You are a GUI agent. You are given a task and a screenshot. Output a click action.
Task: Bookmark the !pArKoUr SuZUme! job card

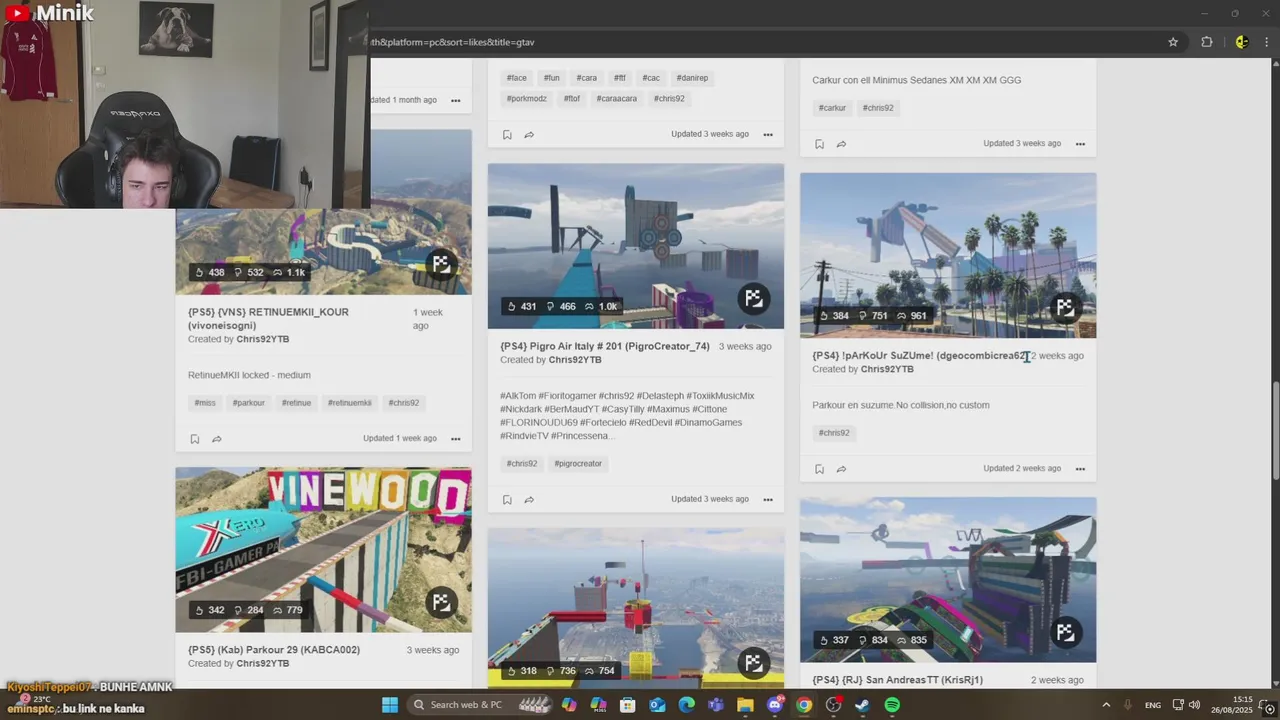click(819, 469)
